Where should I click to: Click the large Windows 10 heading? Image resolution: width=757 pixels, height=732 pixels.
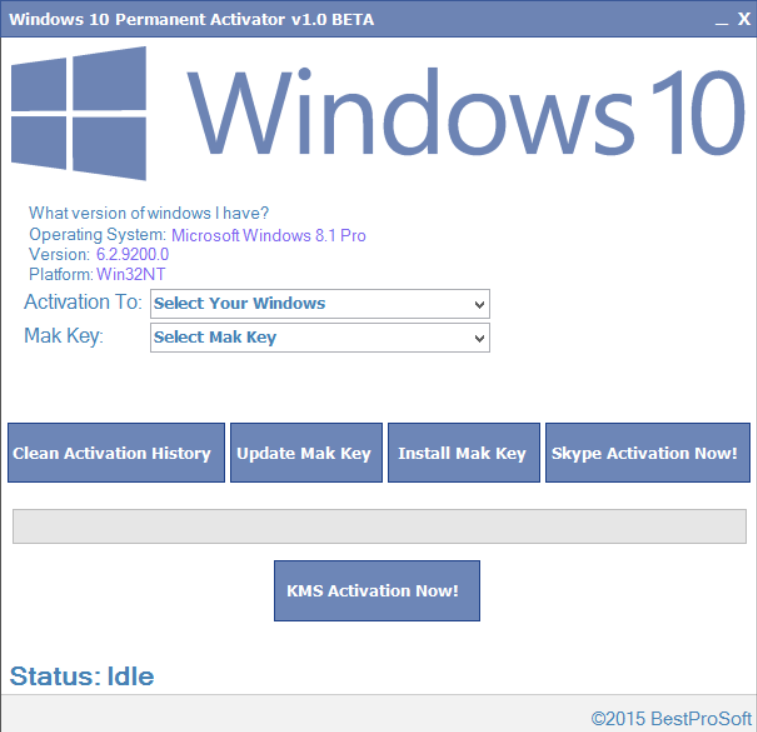point(466,113)
